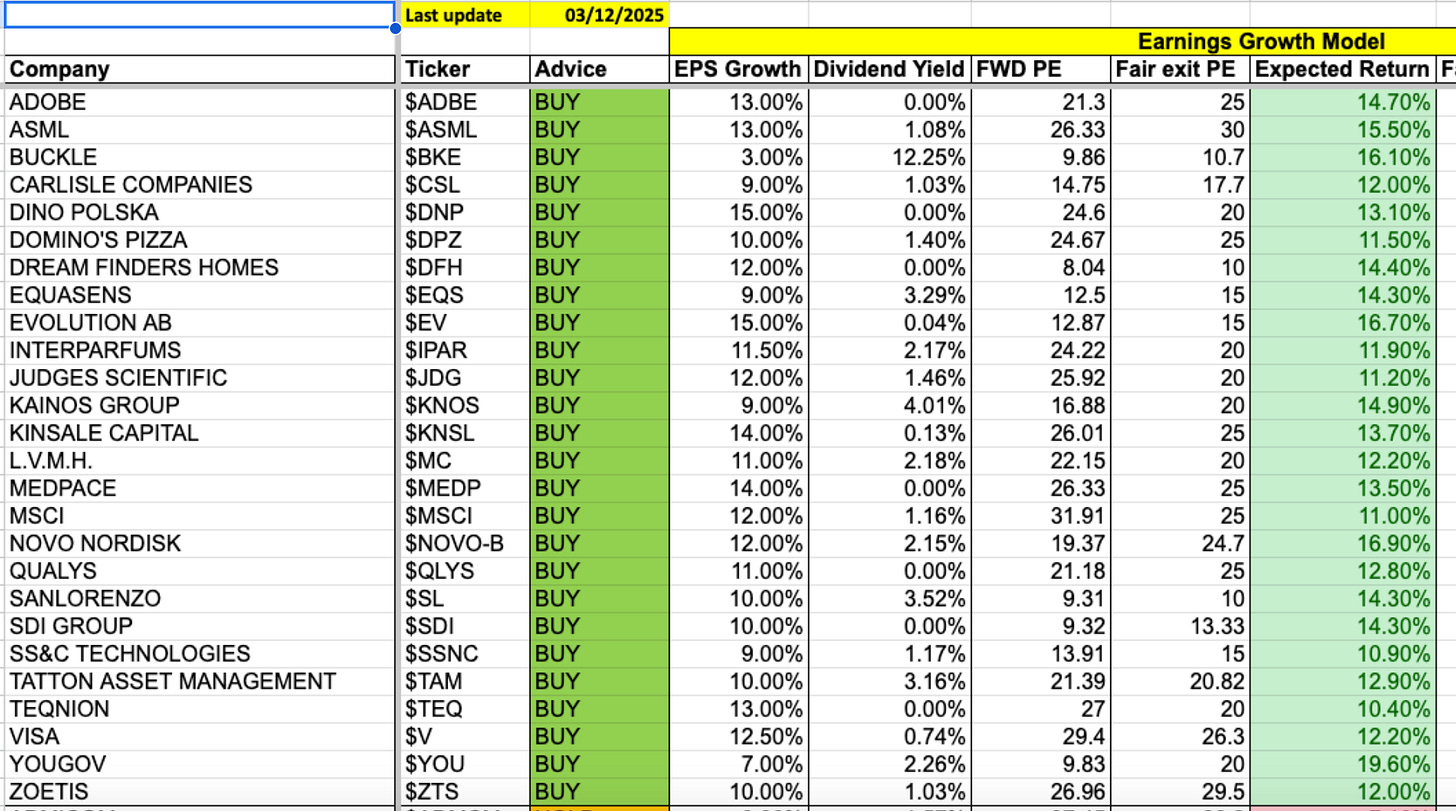
Task: Select DREAM FINDERS HOMES FWD PE 8.04
Action: [1040, 267]
